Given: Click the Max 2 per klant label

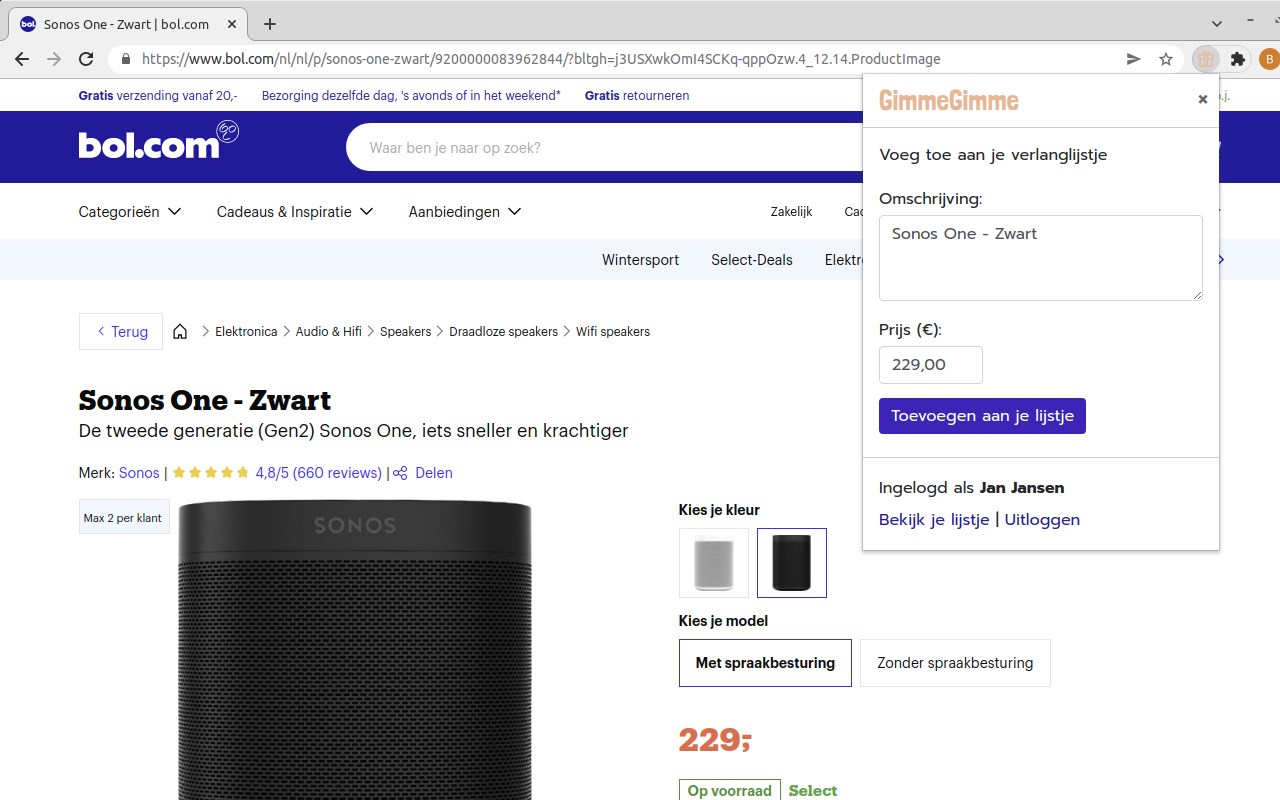Looking at the screenshot, I should [x=123, y=518].
